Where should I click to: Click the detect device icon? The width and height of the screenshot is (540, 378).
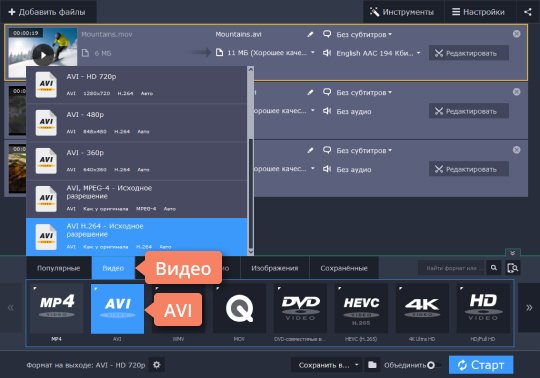click(x=512, y=268)
